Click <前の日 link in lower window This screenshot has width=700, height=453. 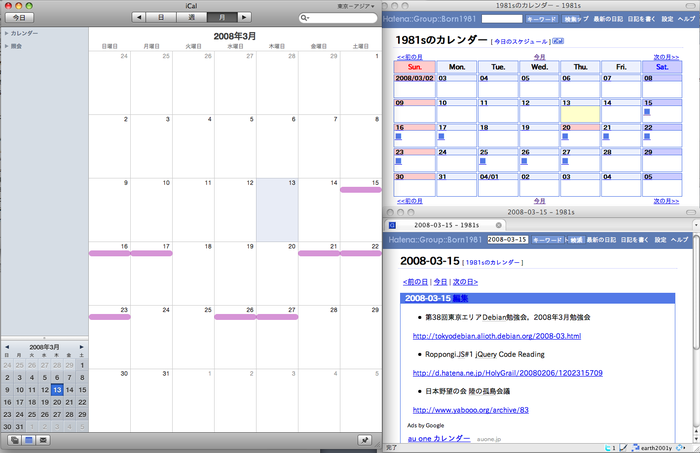click(415, 282)
